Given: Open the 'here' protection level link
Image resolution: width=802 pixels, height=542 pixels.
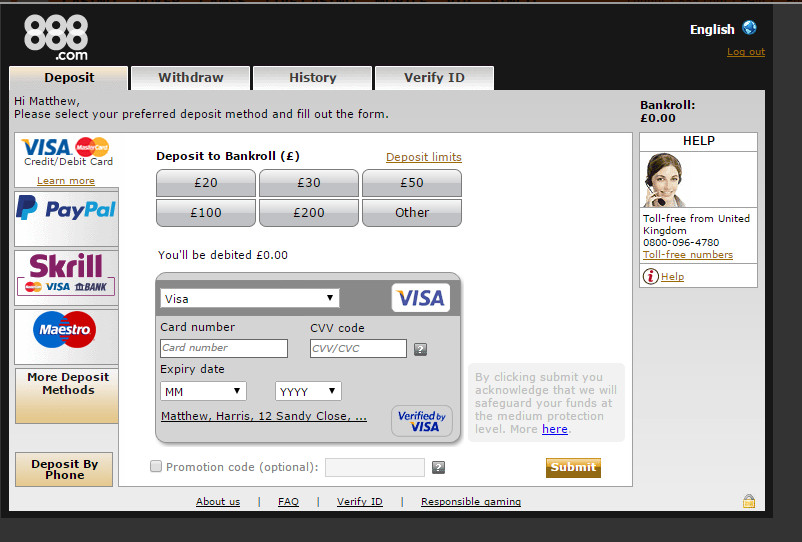Looking at the screenshot, I should point(555,429).
